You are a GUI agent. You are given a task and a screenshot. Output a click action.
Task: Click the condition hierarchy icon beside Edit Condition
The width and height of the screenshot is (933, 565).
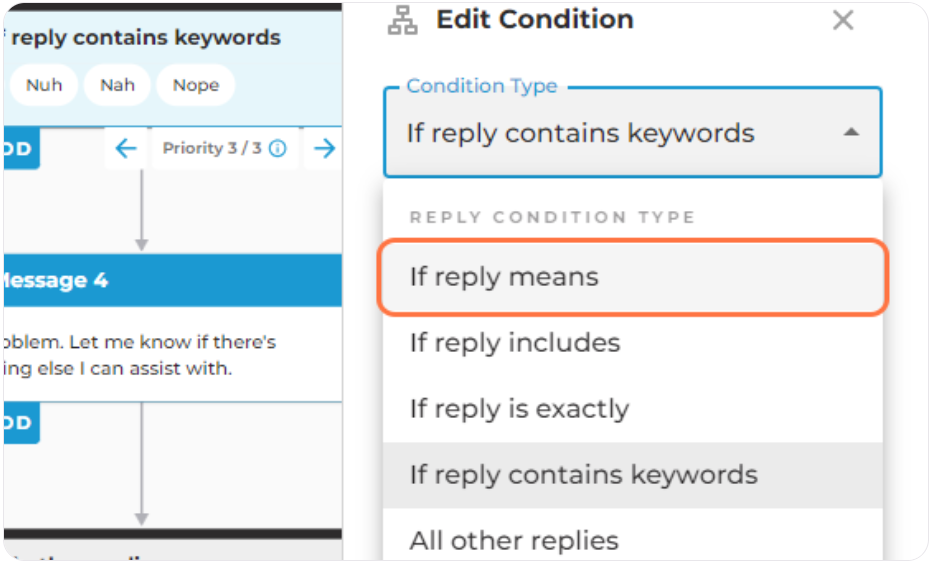click(x=403, y=20)
